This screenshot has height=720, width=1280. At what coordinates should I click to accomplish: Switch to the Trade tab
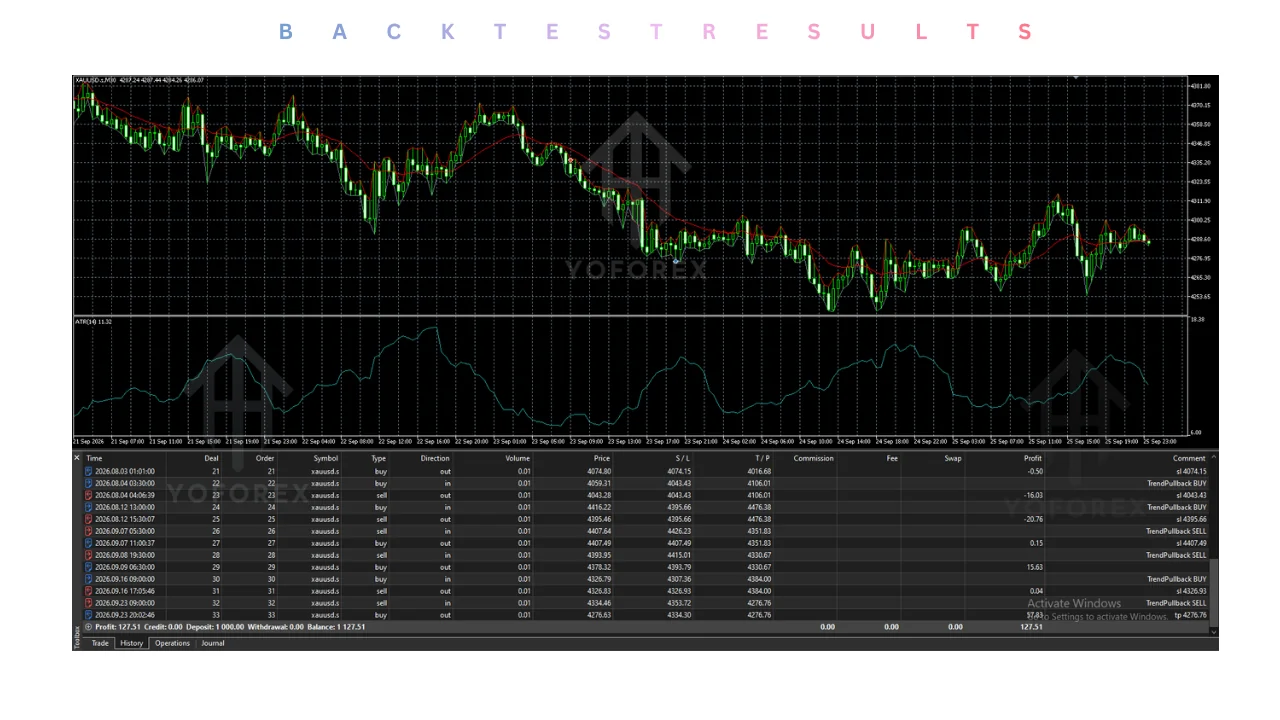click(x=100, y=643)
